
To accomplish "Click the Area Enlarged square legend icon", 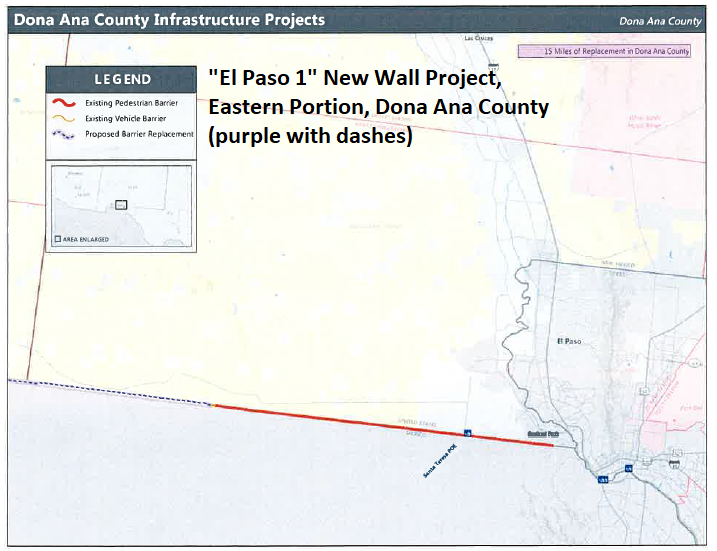I will tap(56, 240).
